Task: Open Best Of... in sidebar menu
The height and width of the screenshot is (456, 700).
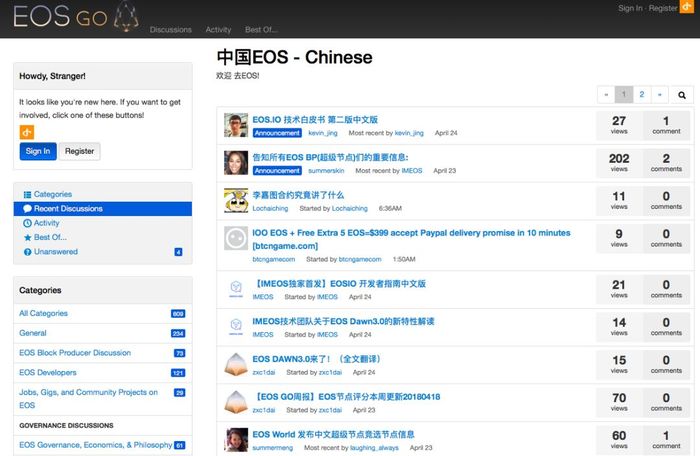Action: pyautogui.click(x=50, y=237)
